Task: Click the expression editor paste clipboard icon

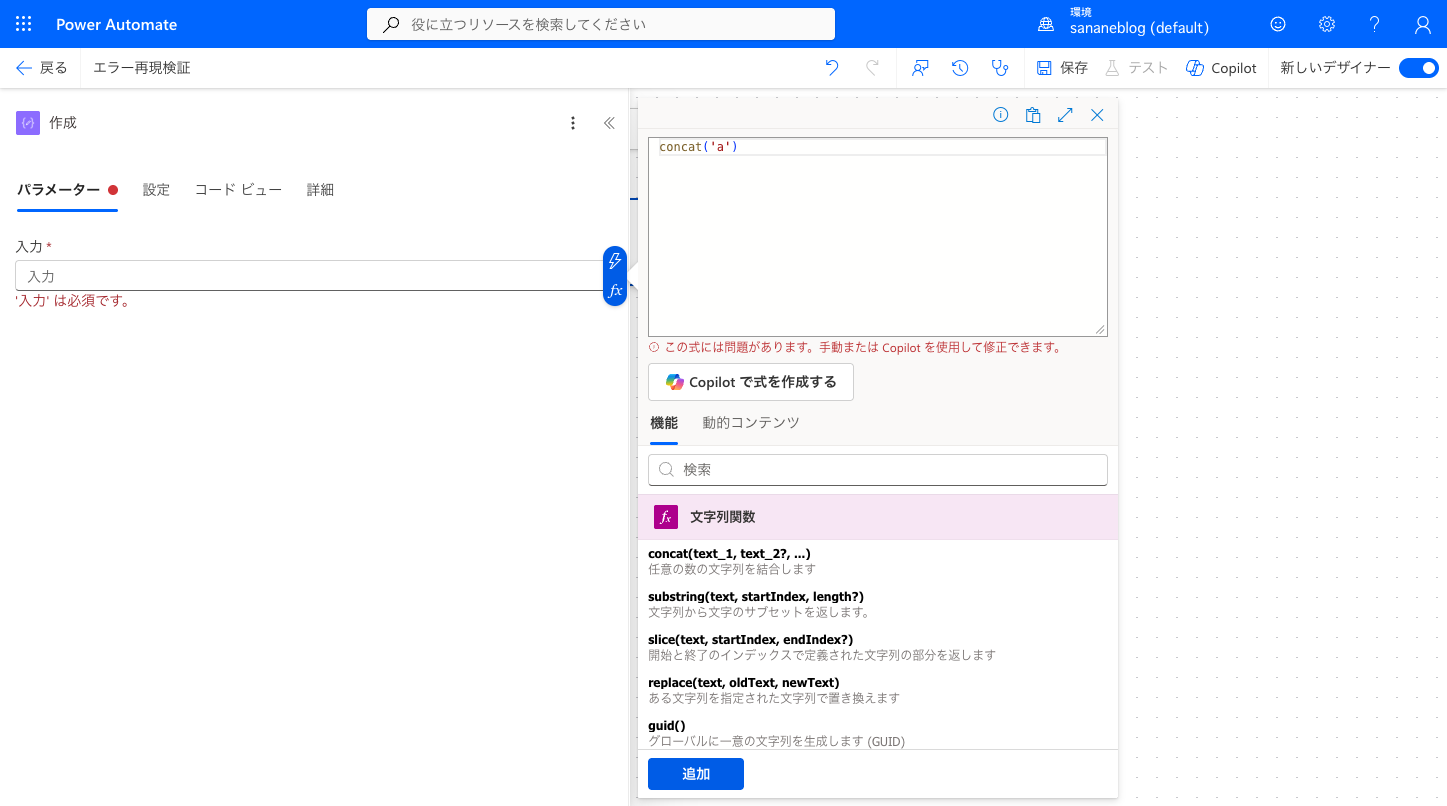Action: tap(1033, 115)
